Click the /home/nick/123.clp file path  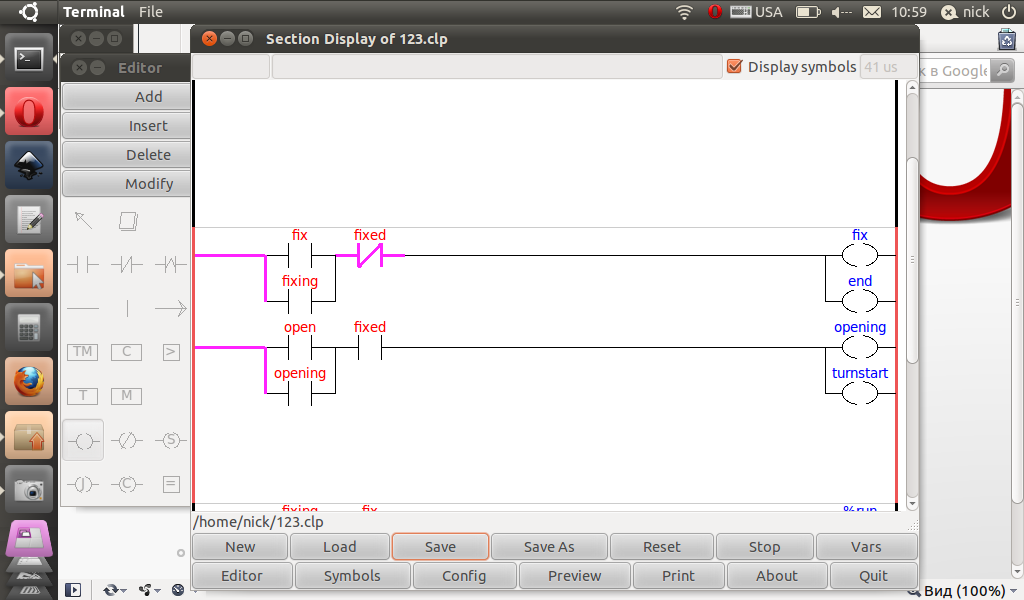click(x=259, y=522)
